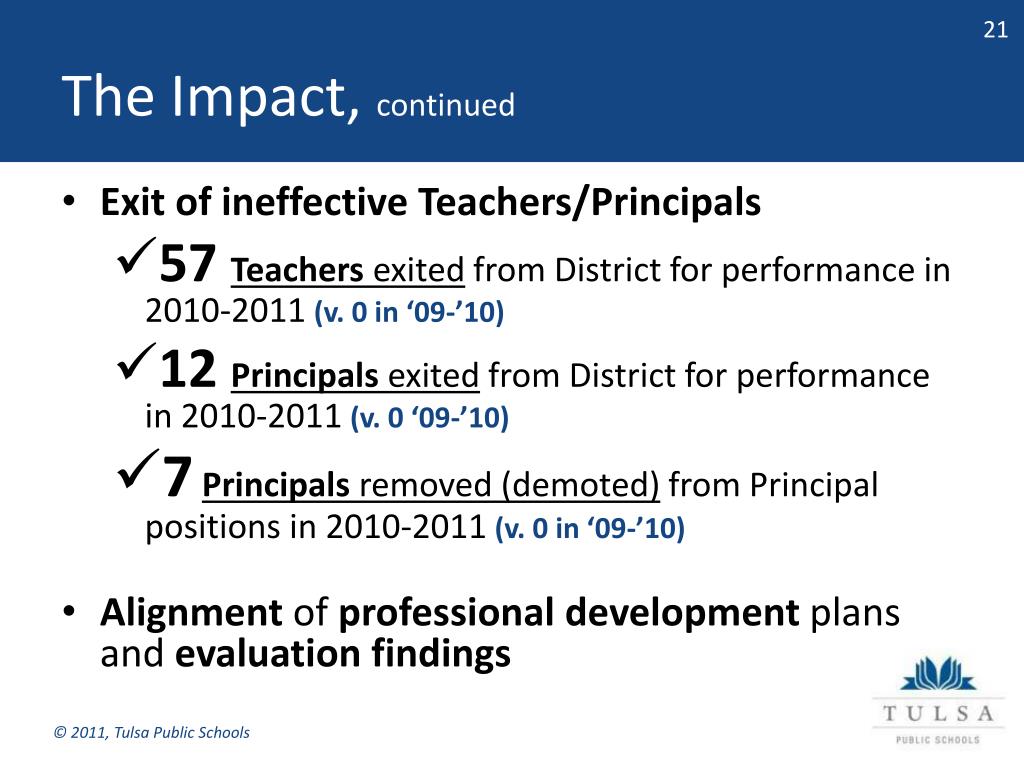The width and height of the screenshot is (1024, 768).
Task: Click the large number 12
Action: pos(187,369)
